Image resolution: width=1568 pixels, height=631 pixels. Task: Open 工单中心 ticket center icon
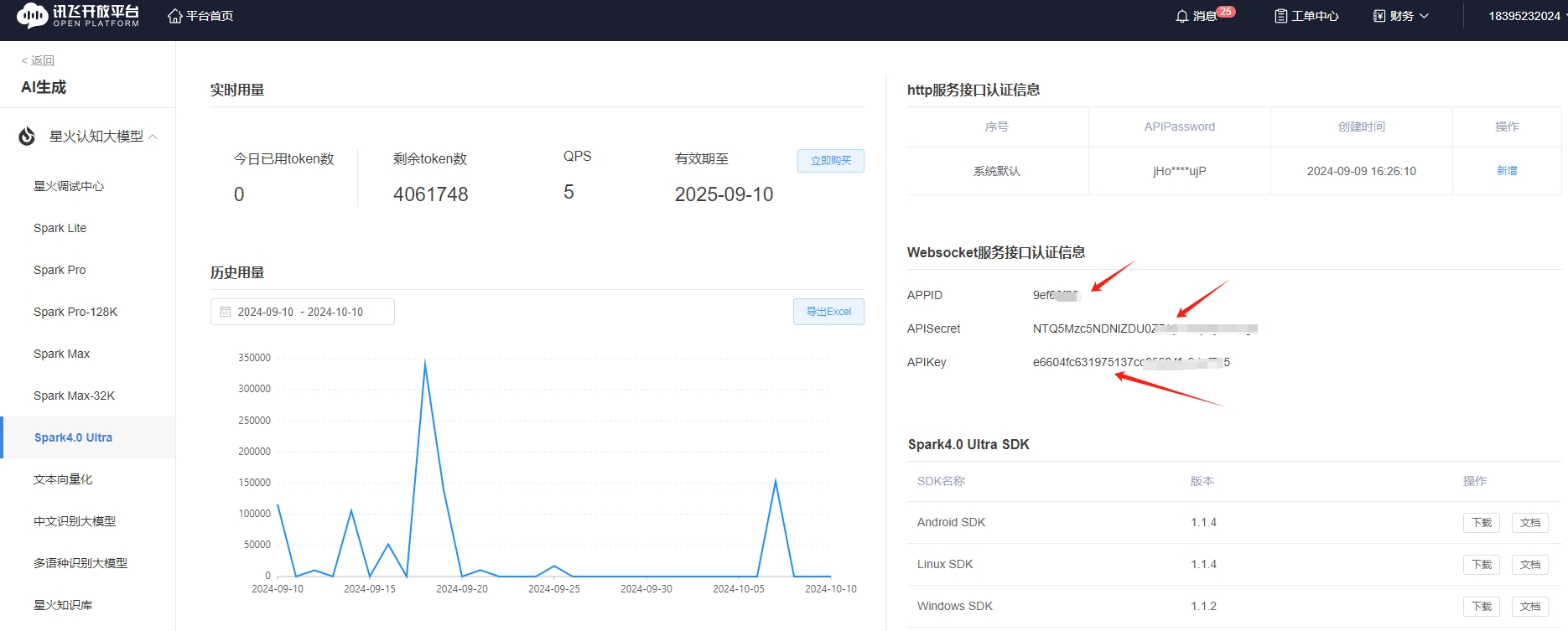pyautogui.click(x=1280, y=16)
